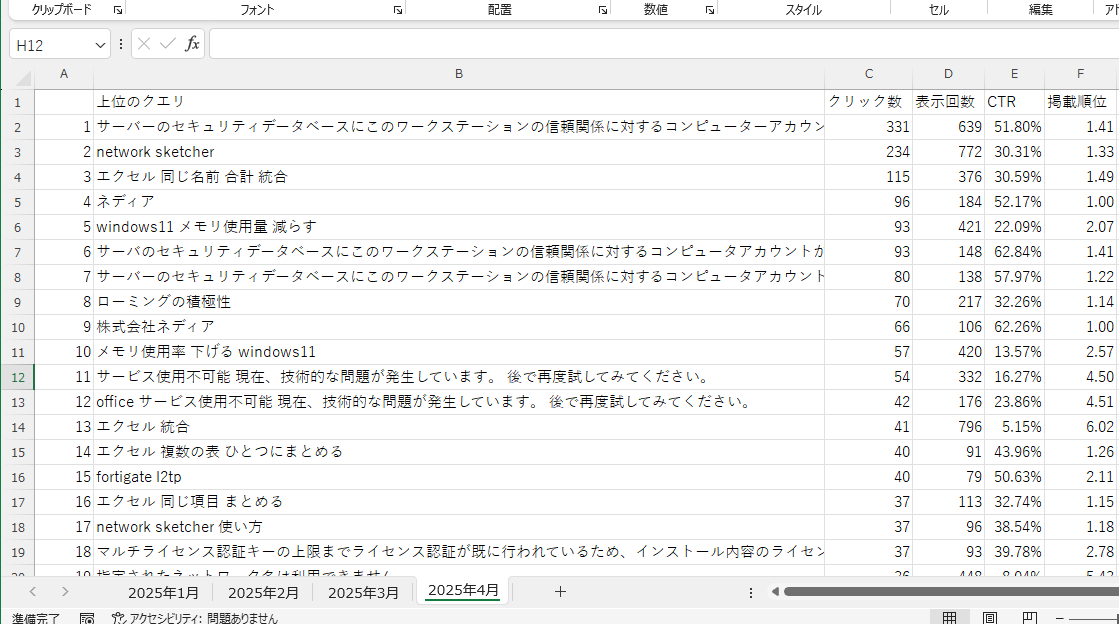
Task: Click the previous sheet navigation arrow
Action: point(33,591)
